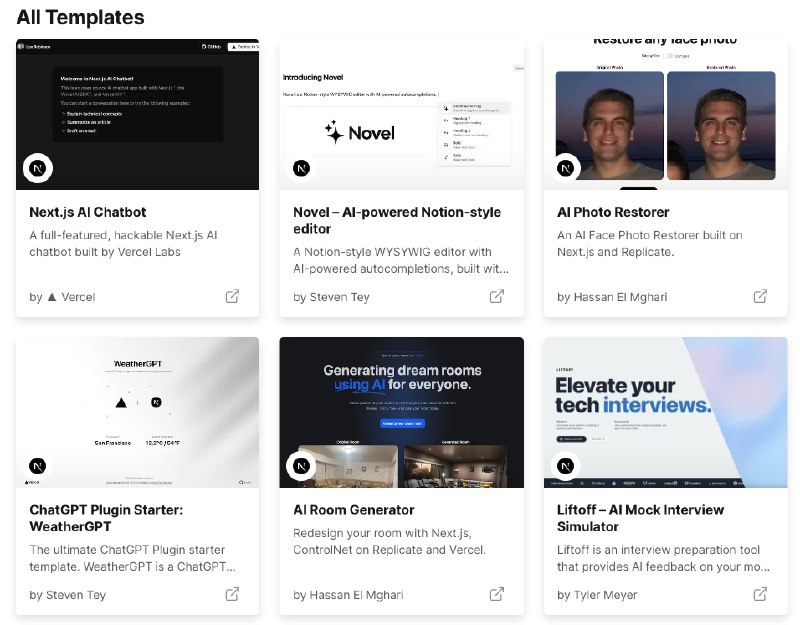This screenshot has width=800, height=625.
Task: Open external link icon on Liftoff card
Action: coord(760,594)
